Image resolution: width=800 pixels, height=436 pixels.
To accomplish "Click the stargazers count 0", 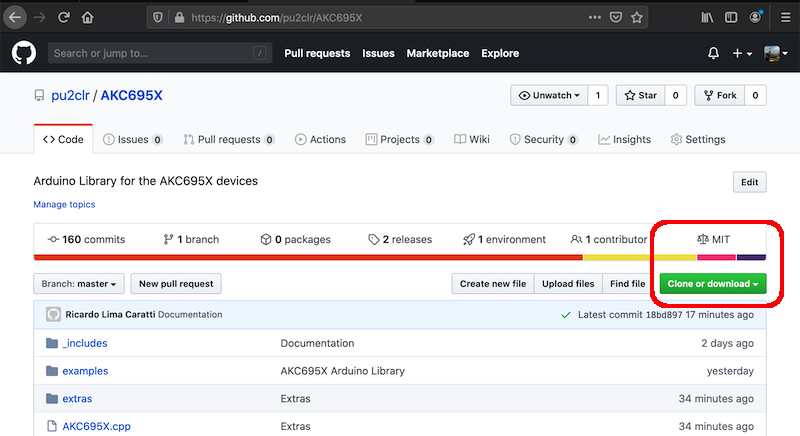I will [676, 95].
